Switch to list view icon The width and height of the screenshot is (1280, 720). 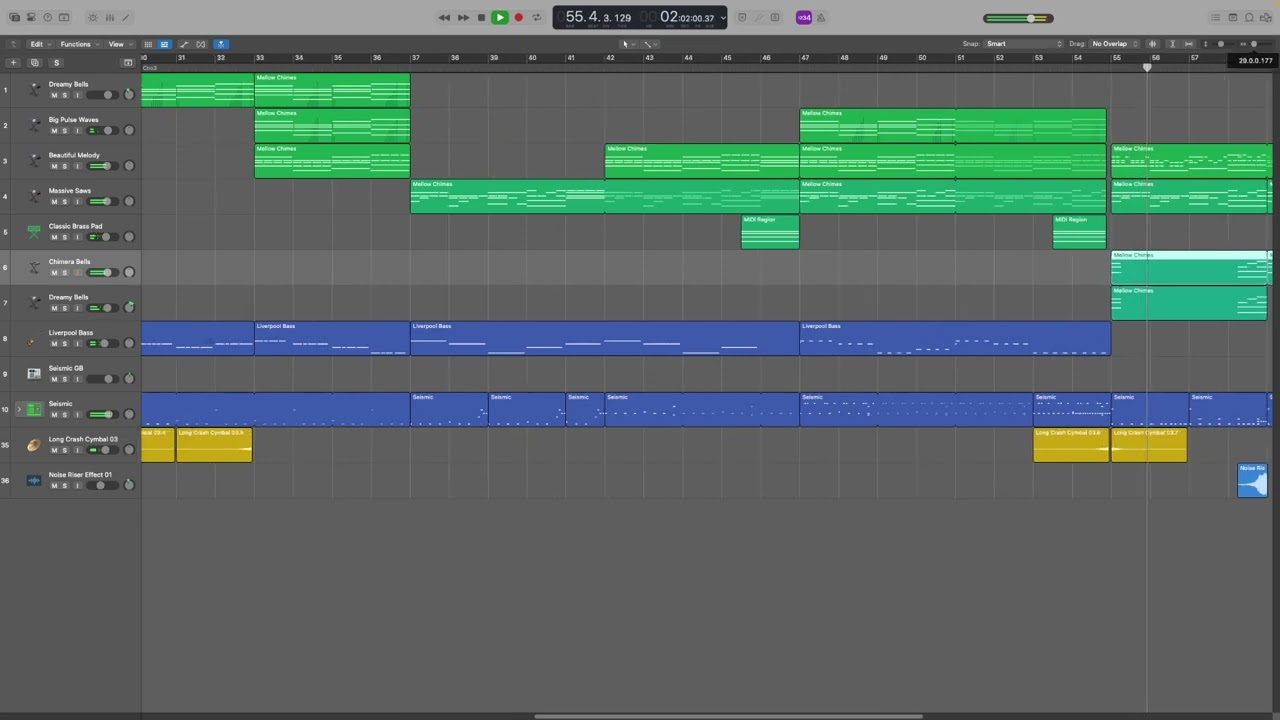coord(165,44)
